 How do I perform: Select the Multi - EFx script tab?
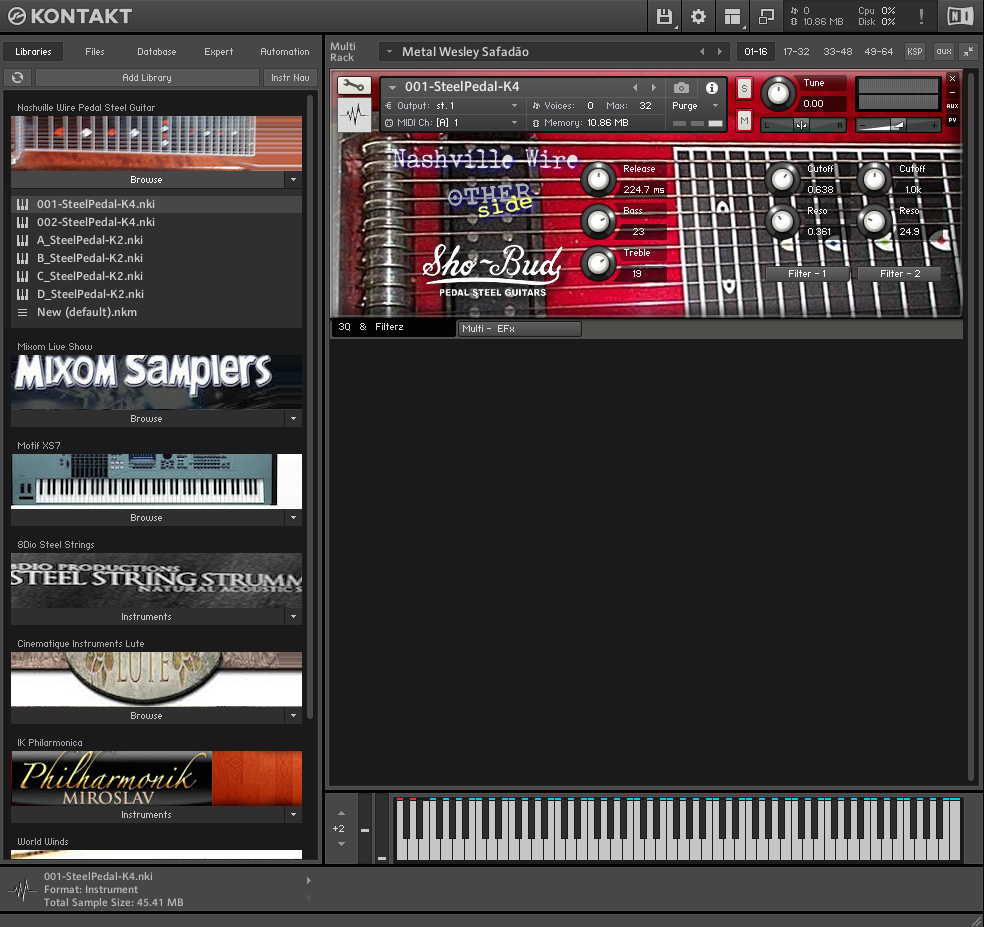coord(520,328)
